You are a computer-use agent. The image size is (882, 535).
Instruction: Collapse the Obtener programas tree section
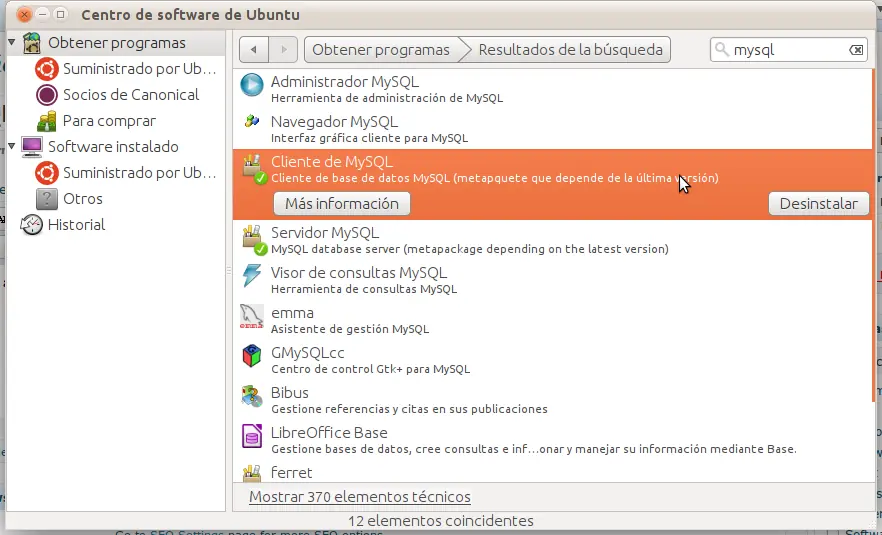pyautogui.click(x=12, y=42)
